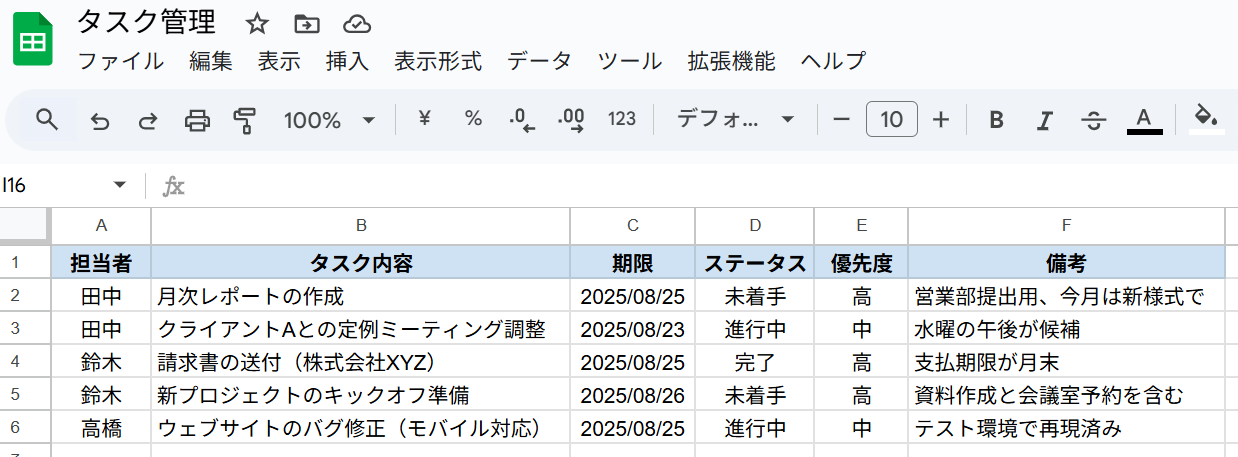Open the search magnifier tool
Image resolution: width=1238 pixels, height=457 pixels.
point(47,120)
